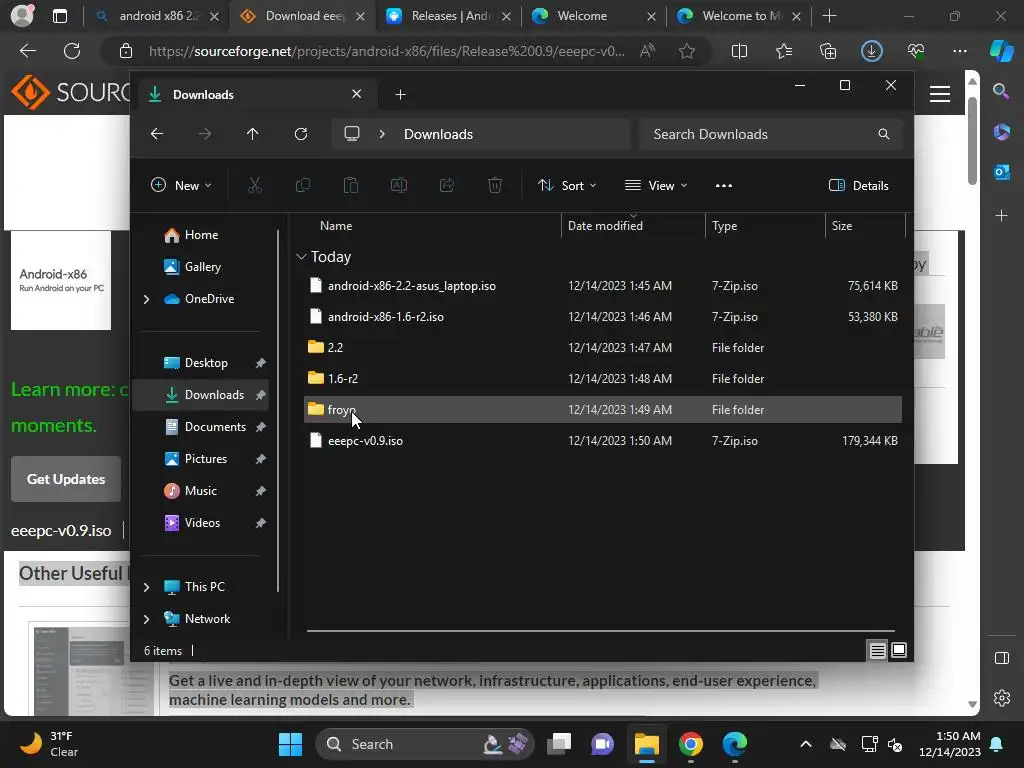Click the Delete trash icon in File Explorer
Image resolution: width=1024 pixels, height=768 pixels.
(x=495, y=185)
